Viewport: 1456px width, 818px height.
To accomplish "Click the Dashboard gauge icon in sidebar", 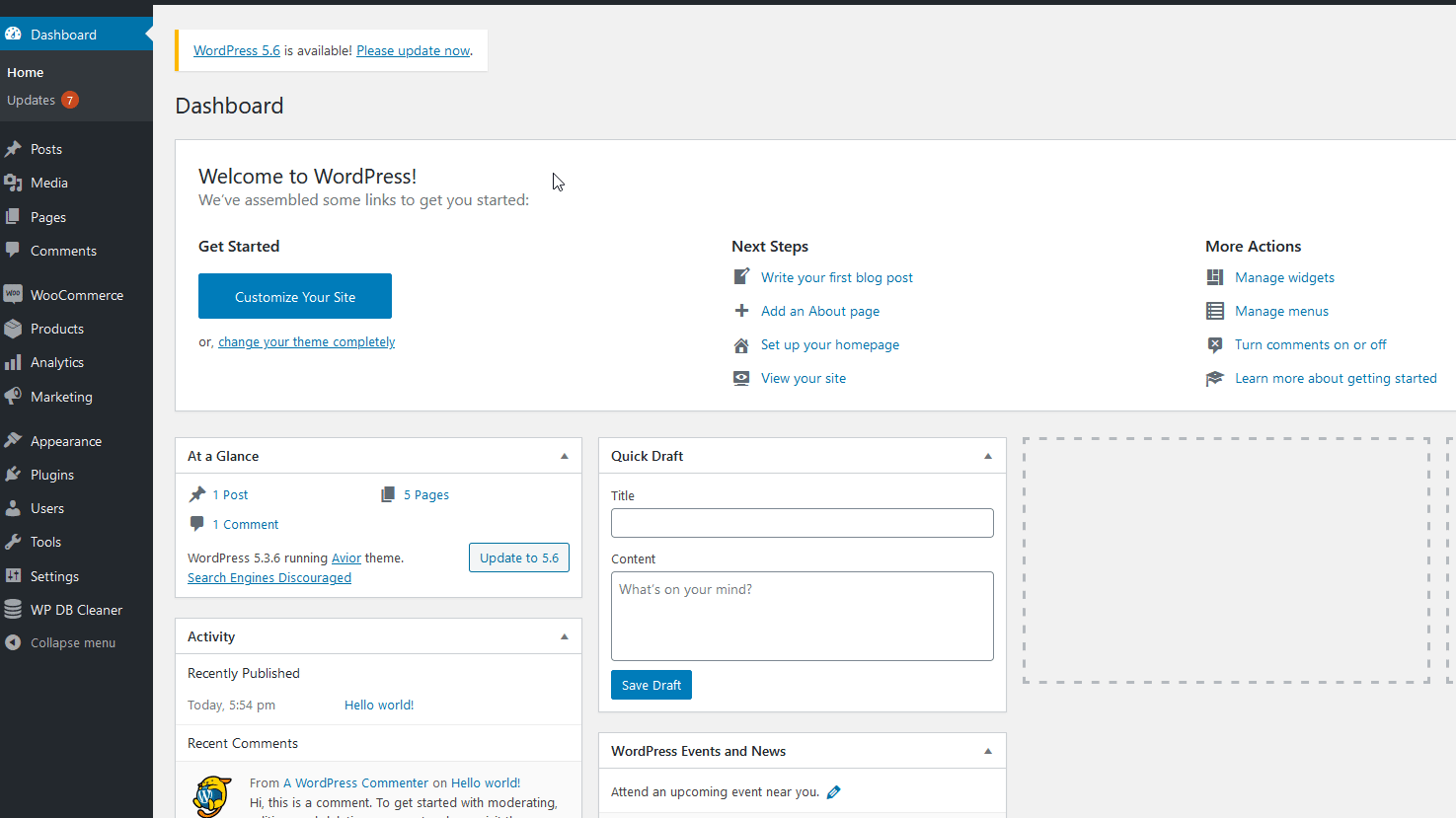I will (13, 34).
